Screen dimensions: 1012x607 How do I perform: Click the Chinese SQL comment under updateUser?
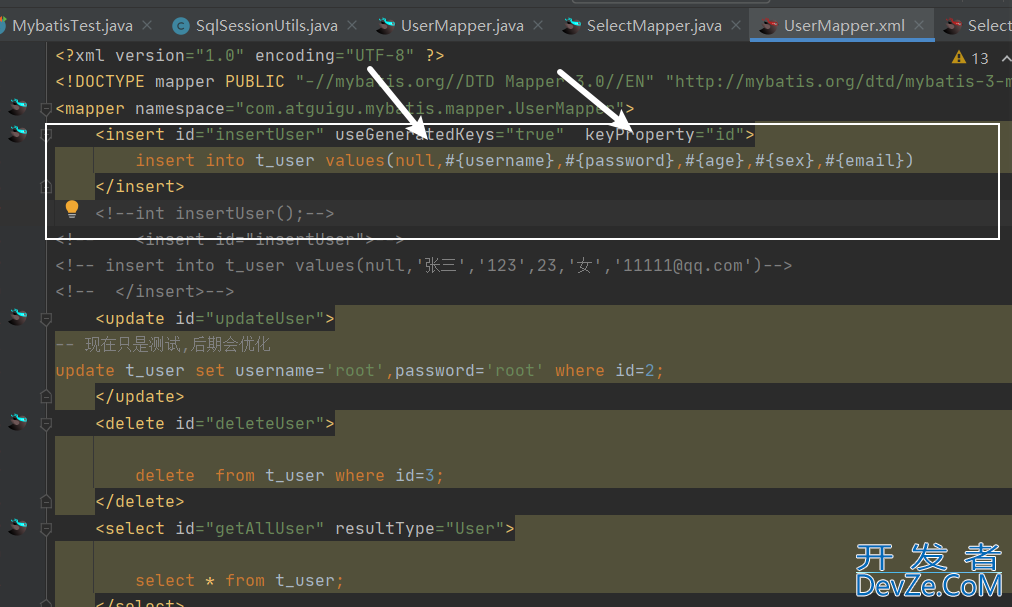coord(163,344)
